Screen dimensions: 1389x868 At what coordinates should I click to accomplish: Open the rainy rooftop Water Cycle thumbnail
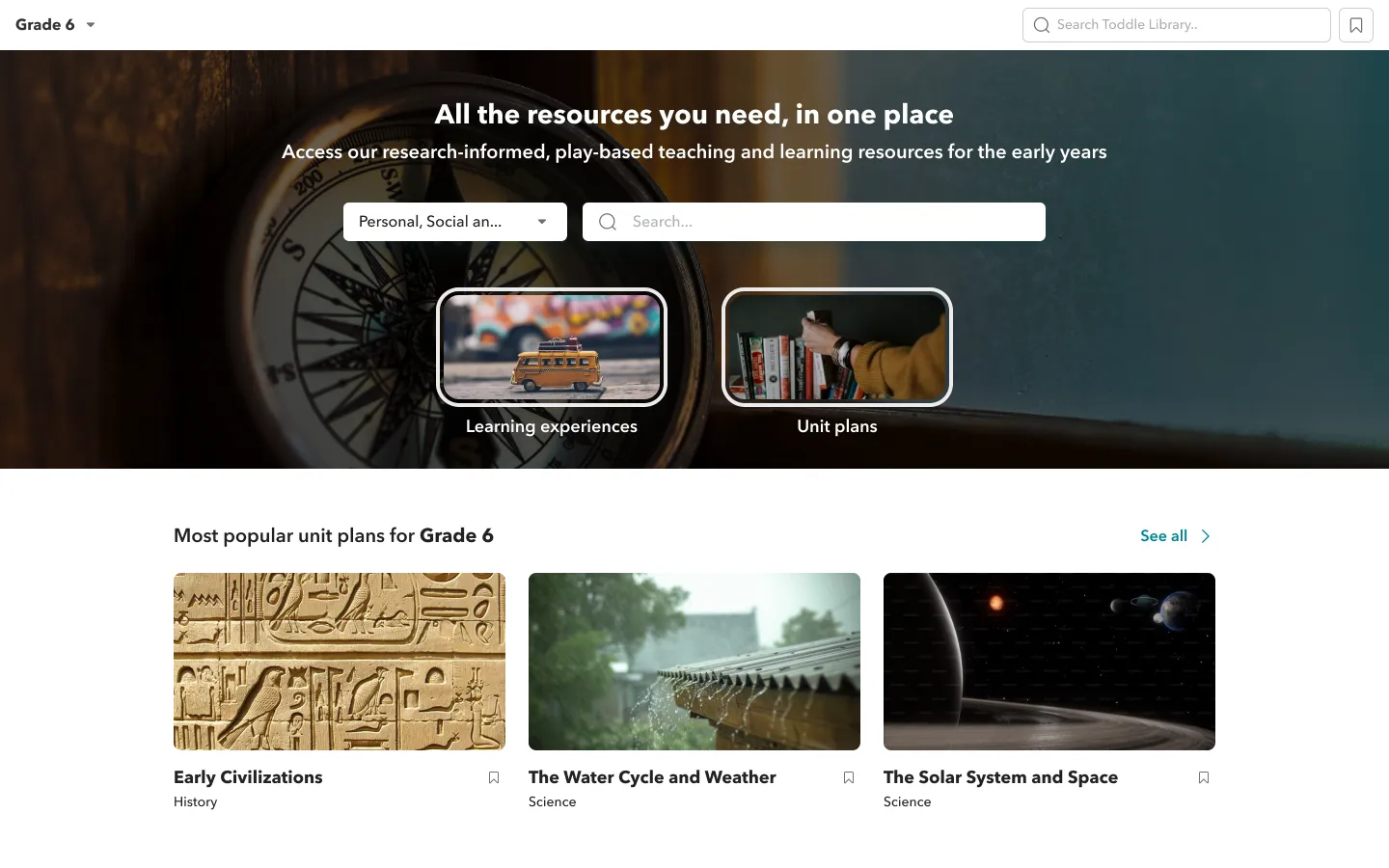[694, 662]
